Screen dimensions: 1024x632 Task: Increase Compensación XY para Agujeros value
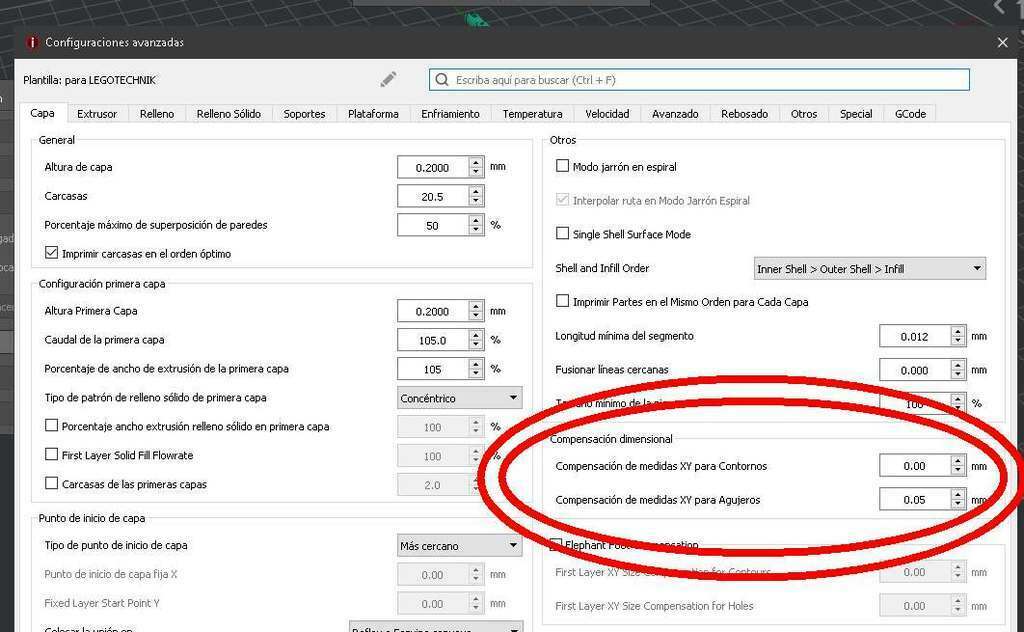coord(958,494)
